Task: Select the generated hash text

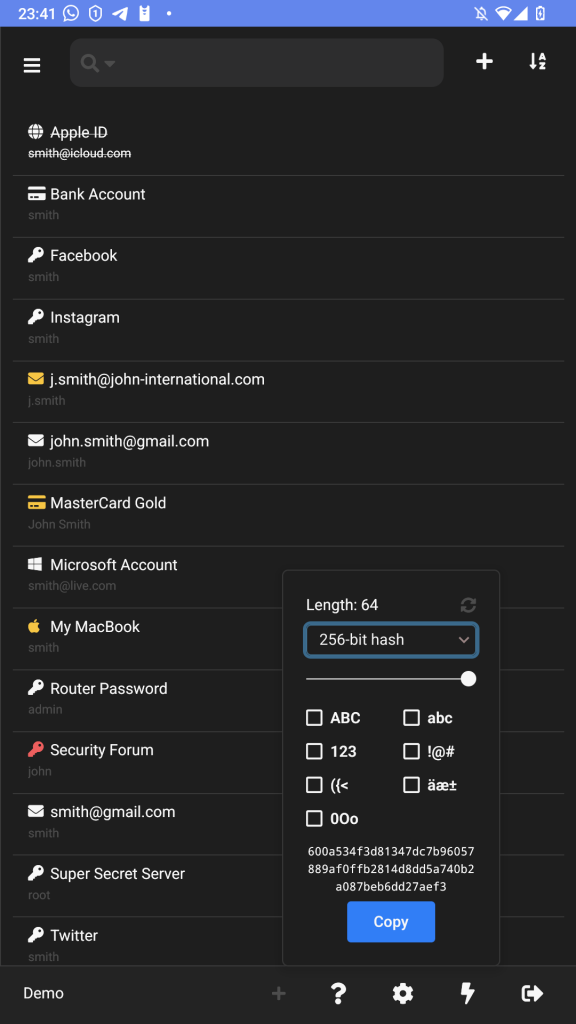Action: click(391, 869)
